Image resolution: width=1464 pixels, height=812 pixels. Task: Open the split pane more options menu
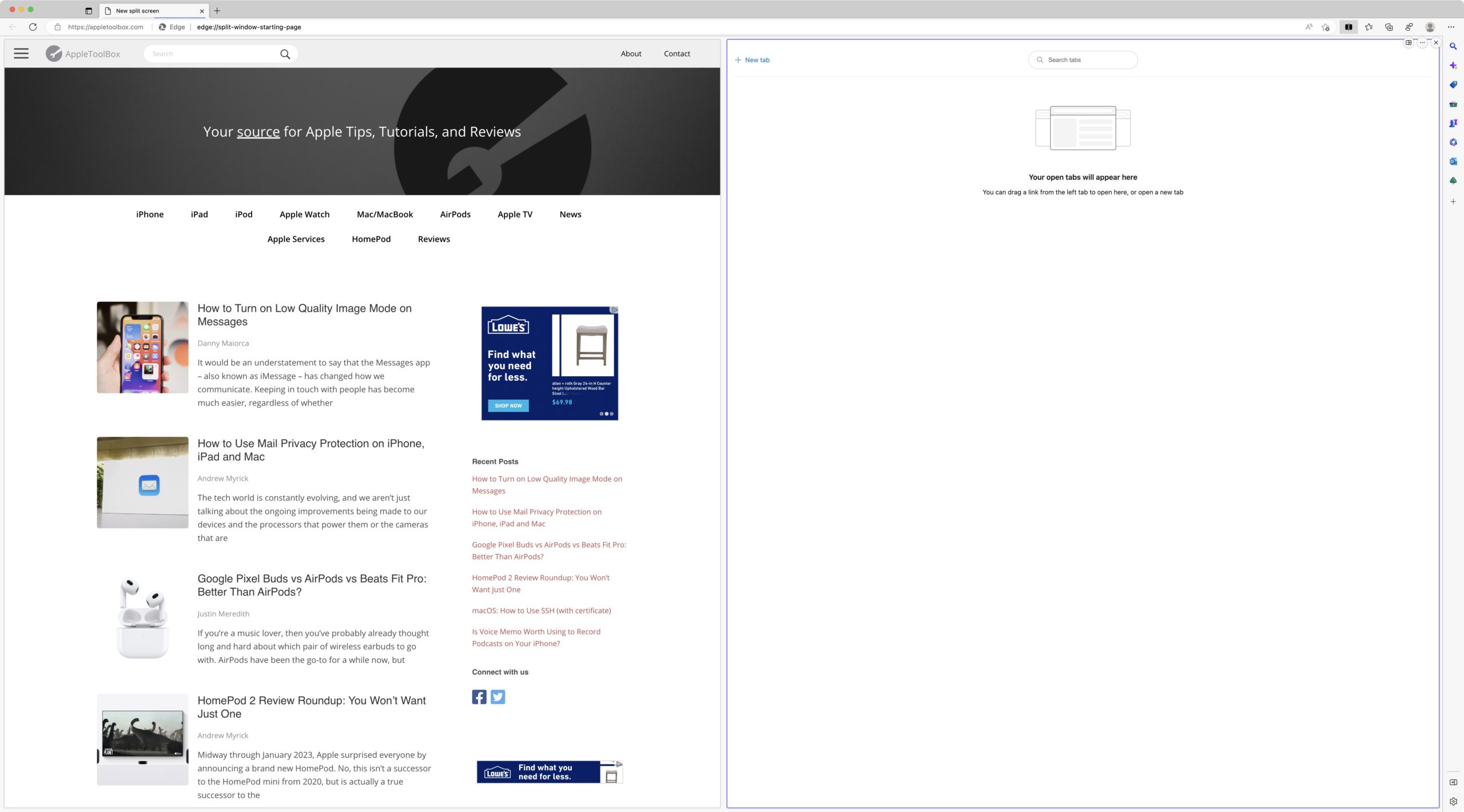point(1422,42)
